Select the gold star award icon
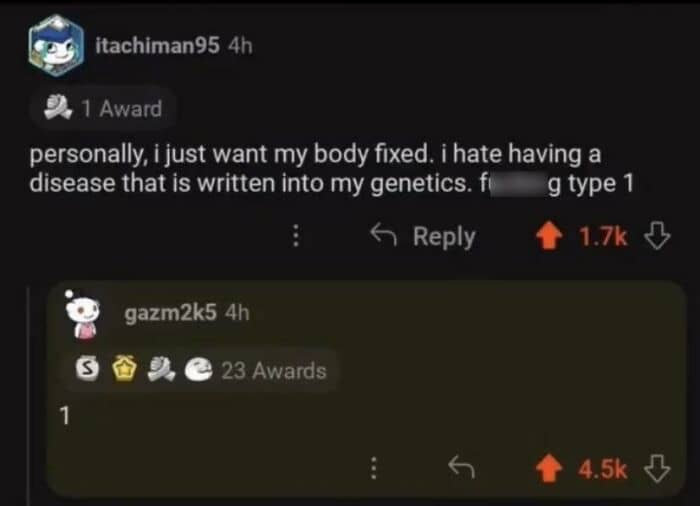Viewport: 700px width, 506px height. tap(124, 368)
